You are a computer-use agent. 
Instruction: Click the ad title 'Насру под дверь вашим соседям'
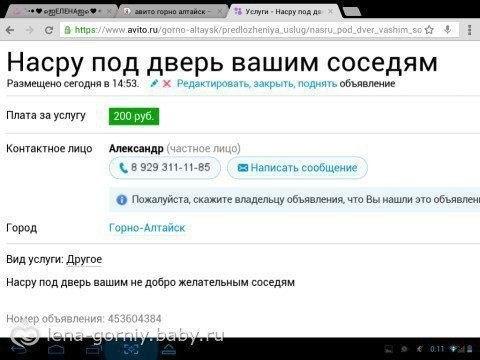(x=222, y=62)
